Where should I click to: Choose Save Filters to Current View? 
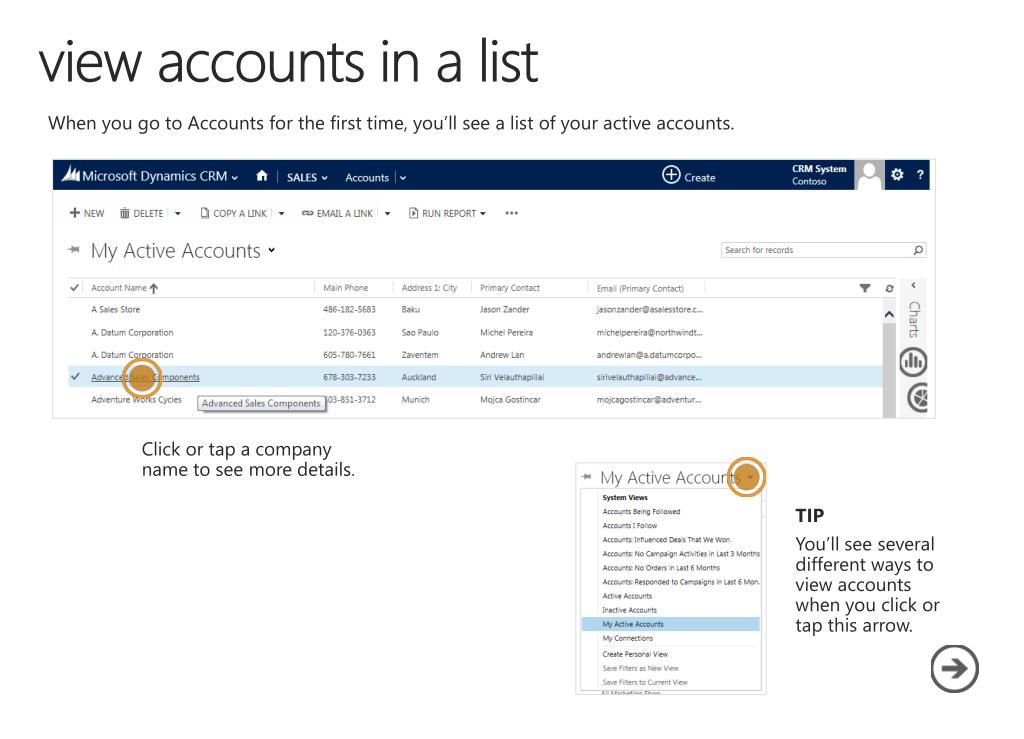click(645, 682)
